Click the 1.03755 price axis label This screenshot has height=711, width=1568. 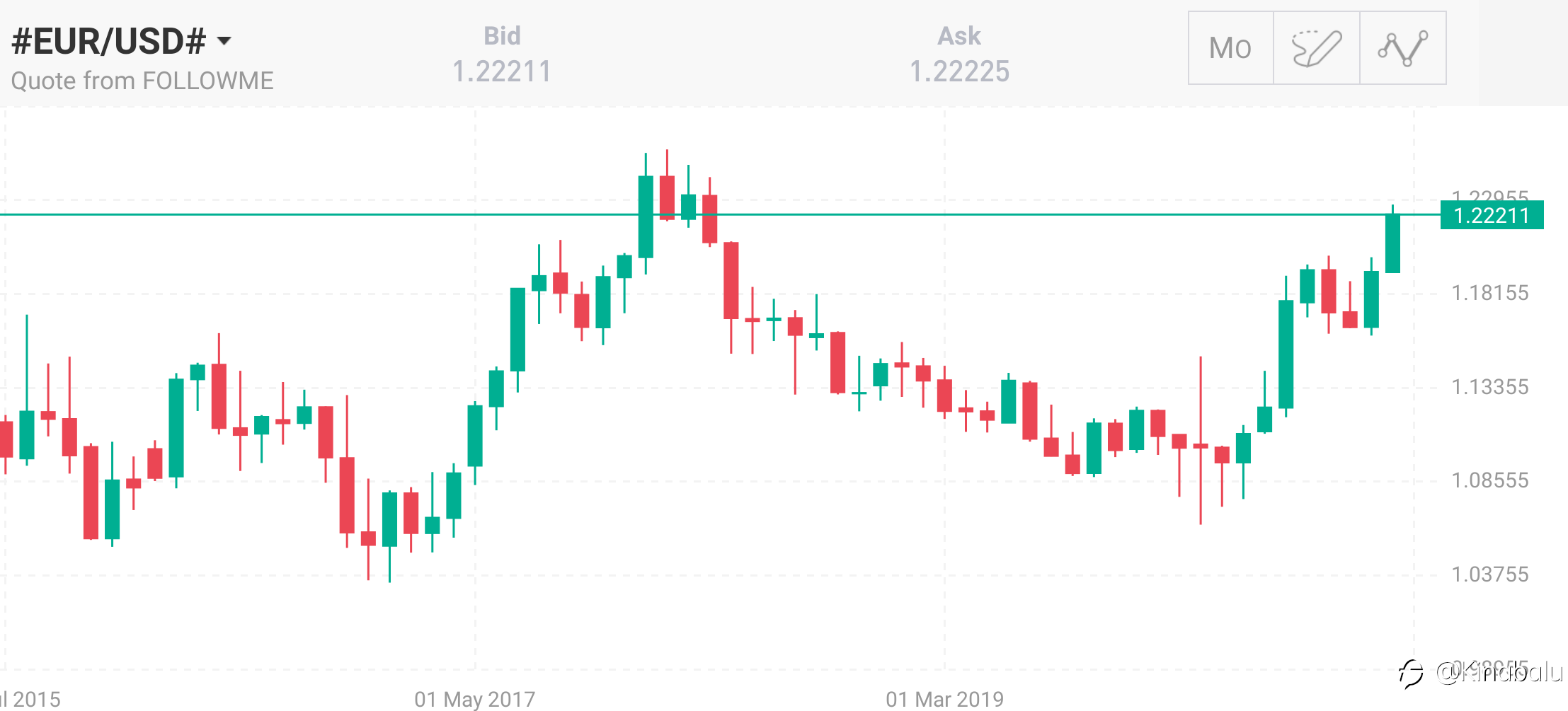pyautogui.click(x=1489, y=574)
